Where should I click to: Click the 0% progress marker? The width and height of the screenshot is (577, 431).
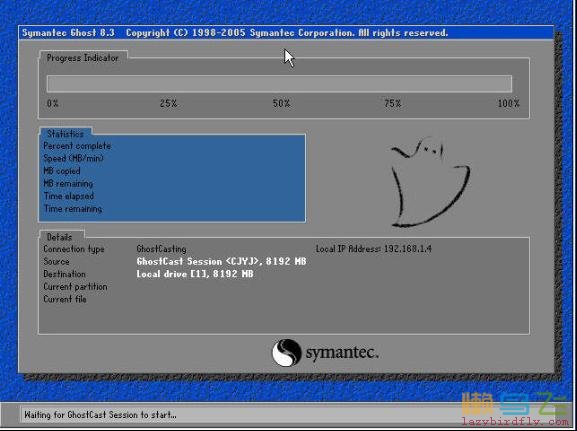pos(53,103)
